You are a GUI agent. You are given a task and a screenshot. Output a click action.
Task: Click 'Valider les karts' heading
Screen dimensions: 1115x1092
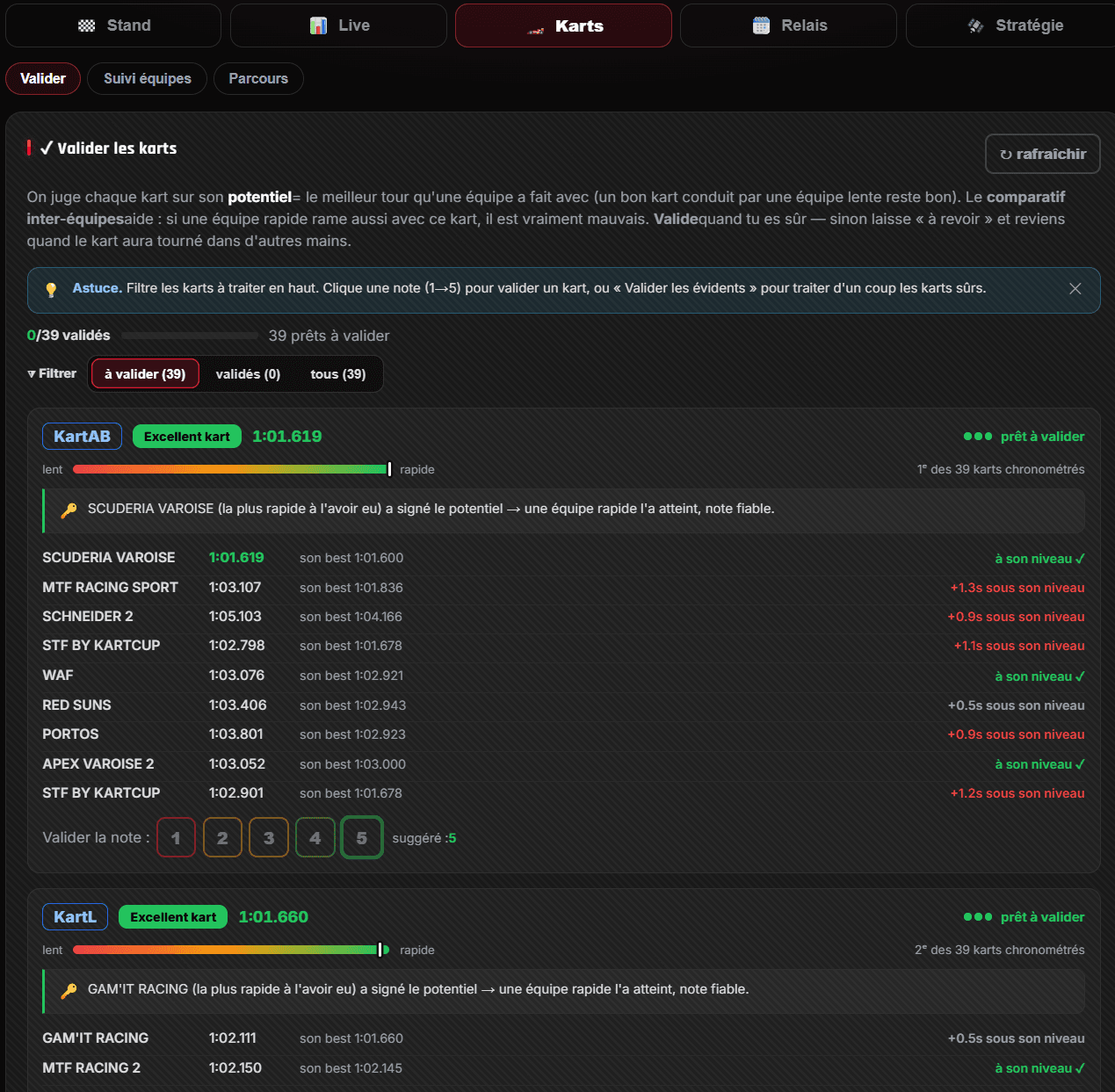(109, 148)
